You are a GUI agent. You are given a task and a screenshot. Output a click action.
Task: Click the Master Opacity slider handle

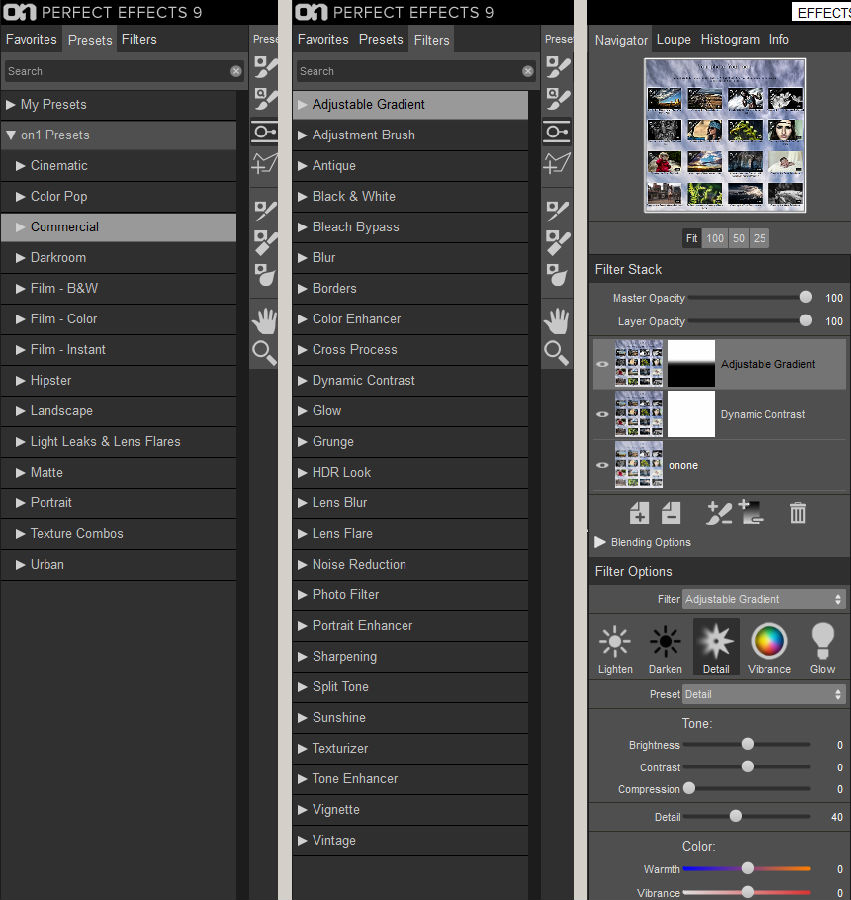[806, 297]
